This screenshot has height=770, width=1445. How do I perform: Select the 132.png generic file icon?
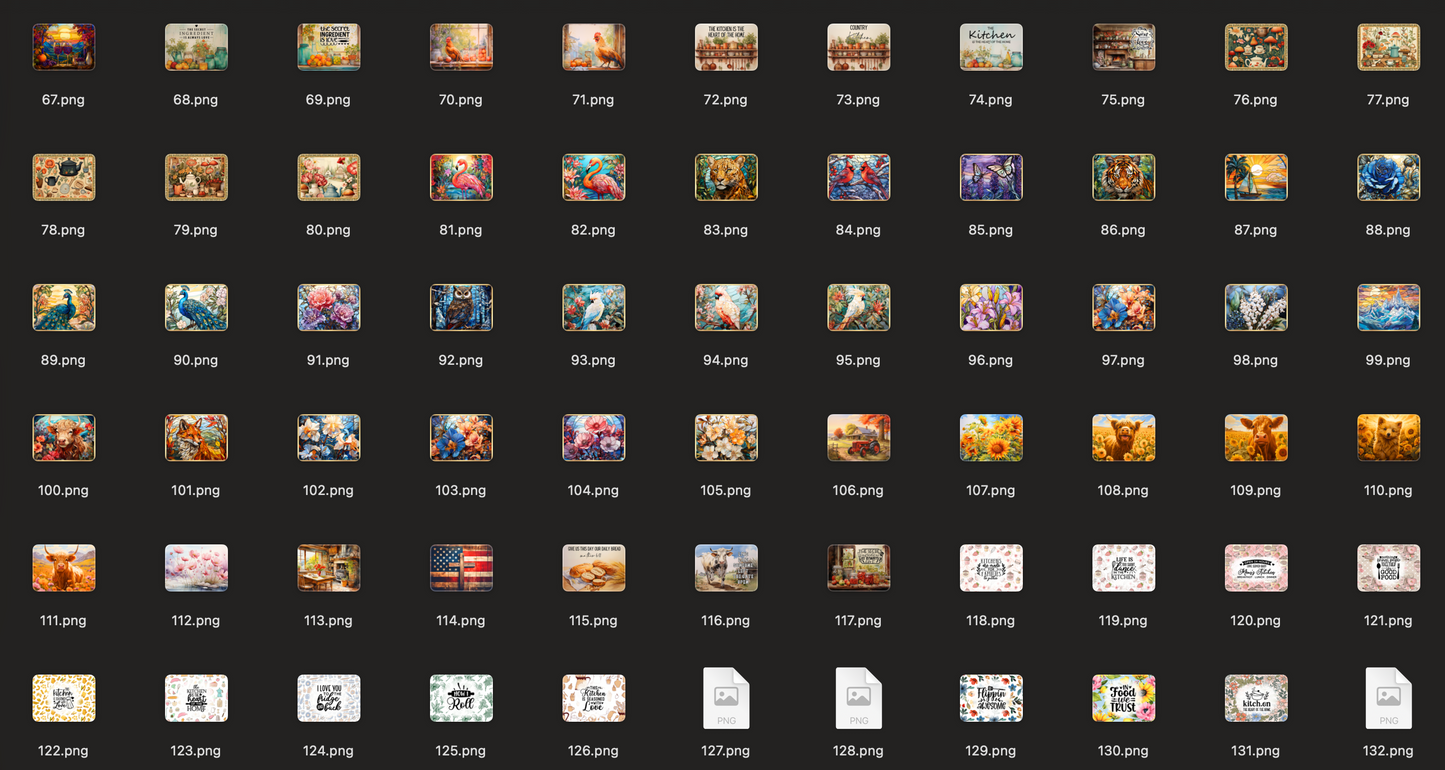coord(1388,697)
